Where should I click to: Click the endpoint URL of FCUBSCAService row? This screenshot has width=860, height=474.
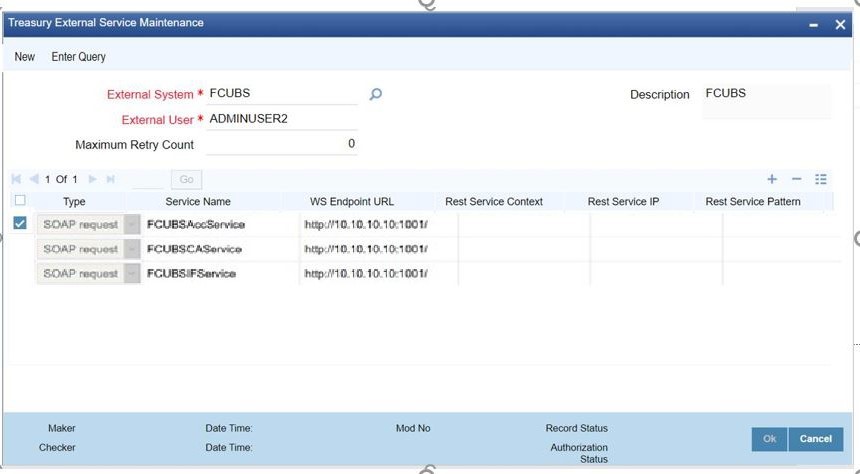point(378,249)
